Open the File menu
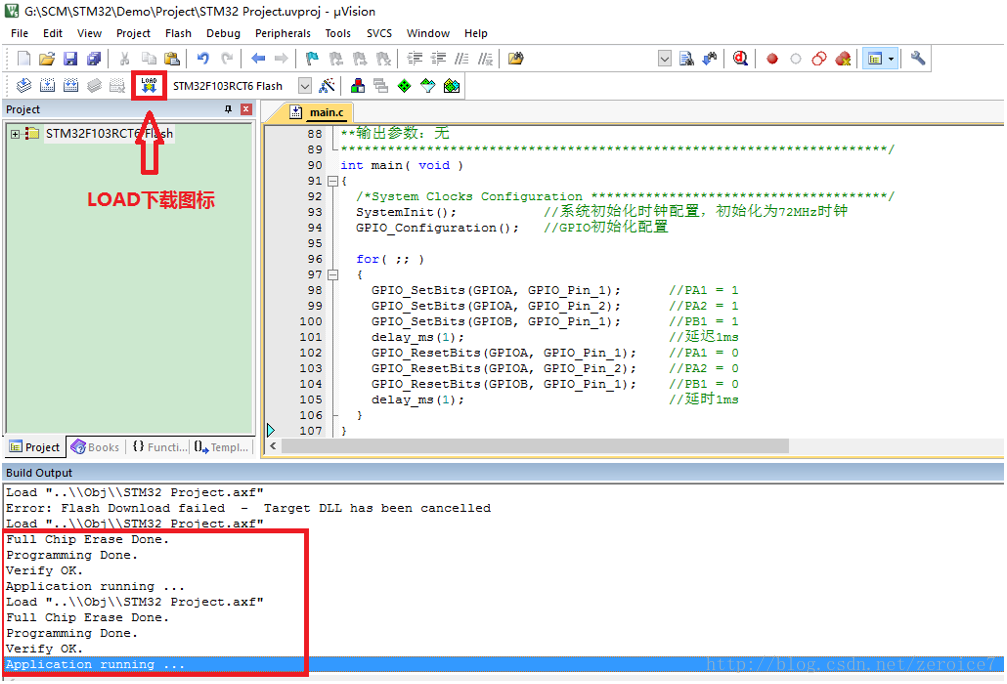This screenshot has width=1007, height=684. (x=19, y=33)
